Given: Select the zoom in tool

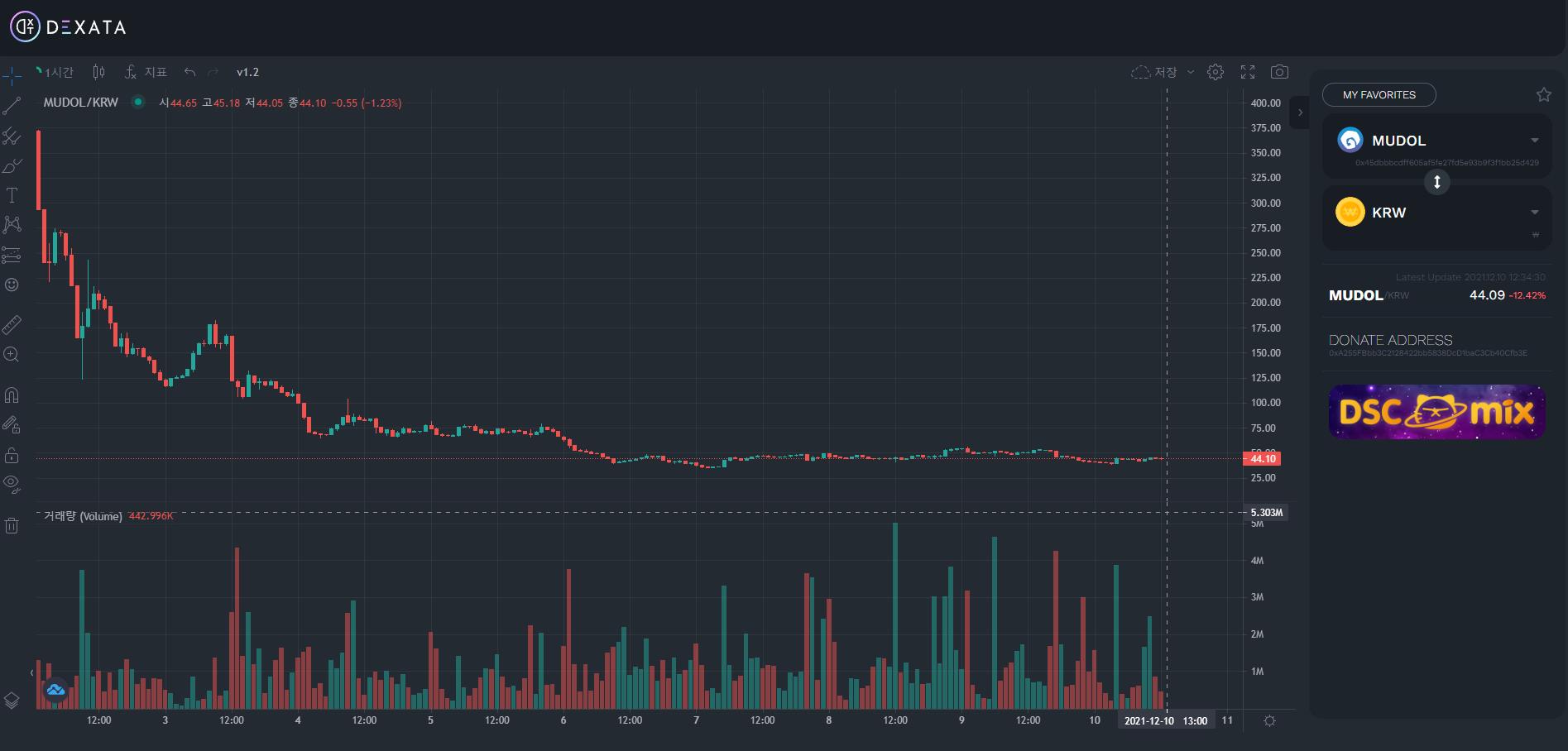Looking at the screenshot, I should (12, 354).
